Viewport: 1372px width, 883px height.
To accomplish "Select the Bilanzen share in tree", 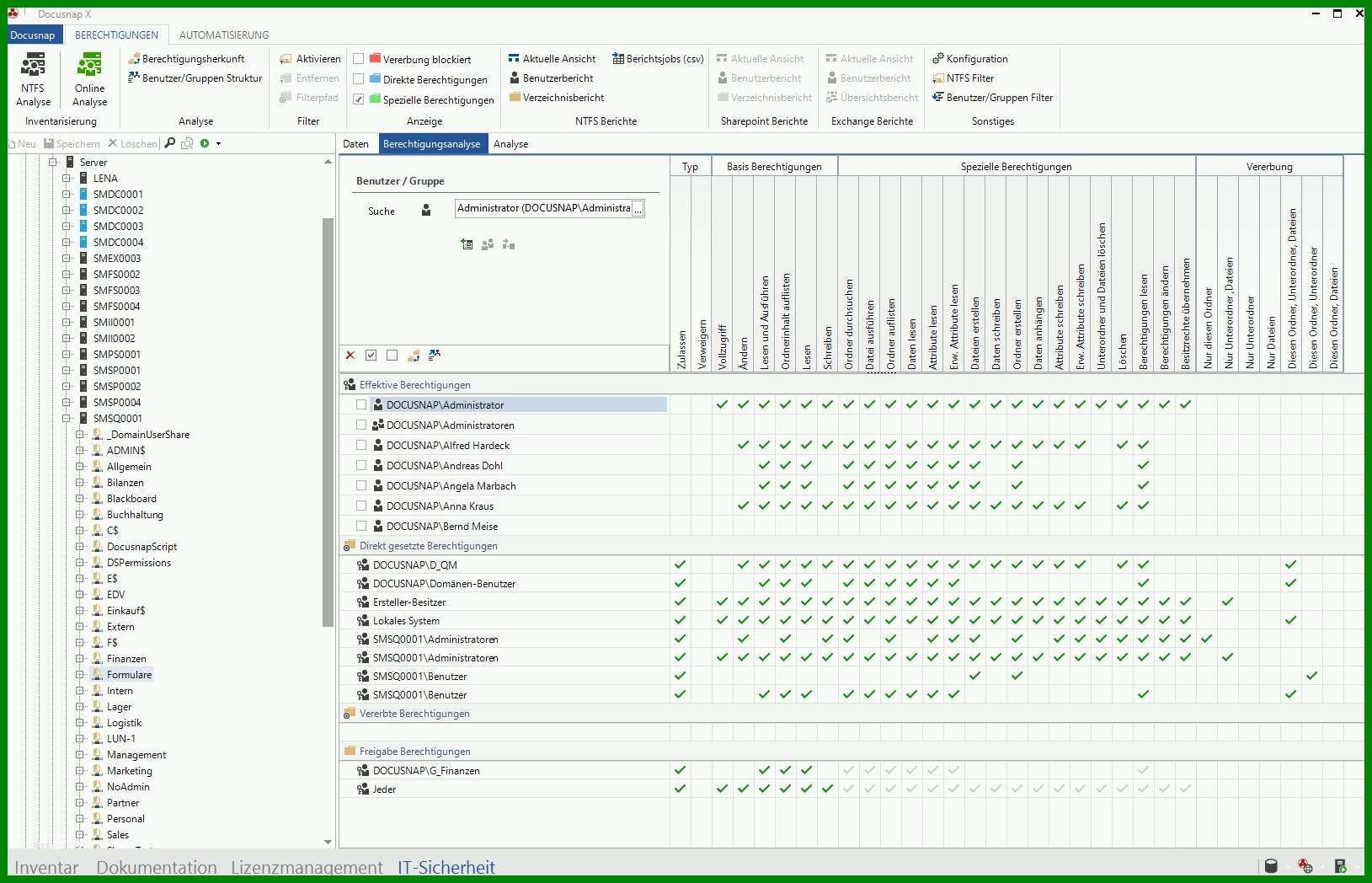I will coord(125,482).
